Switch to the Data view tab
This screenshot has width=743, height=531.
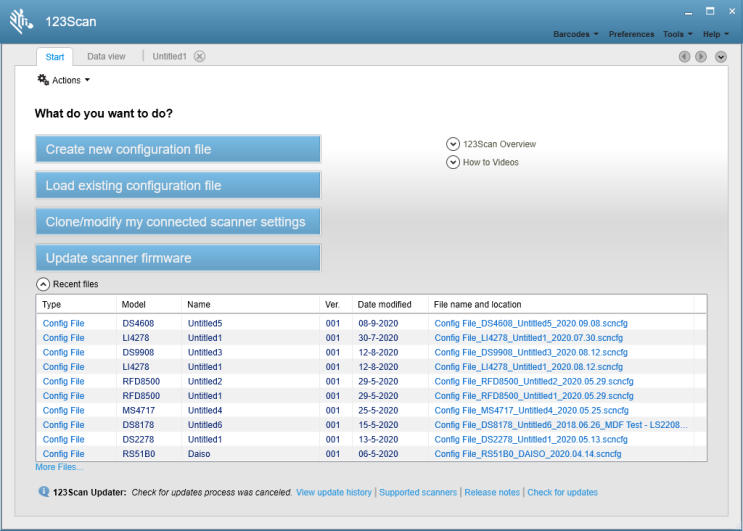pyautogui.click(x=106, y=57)
